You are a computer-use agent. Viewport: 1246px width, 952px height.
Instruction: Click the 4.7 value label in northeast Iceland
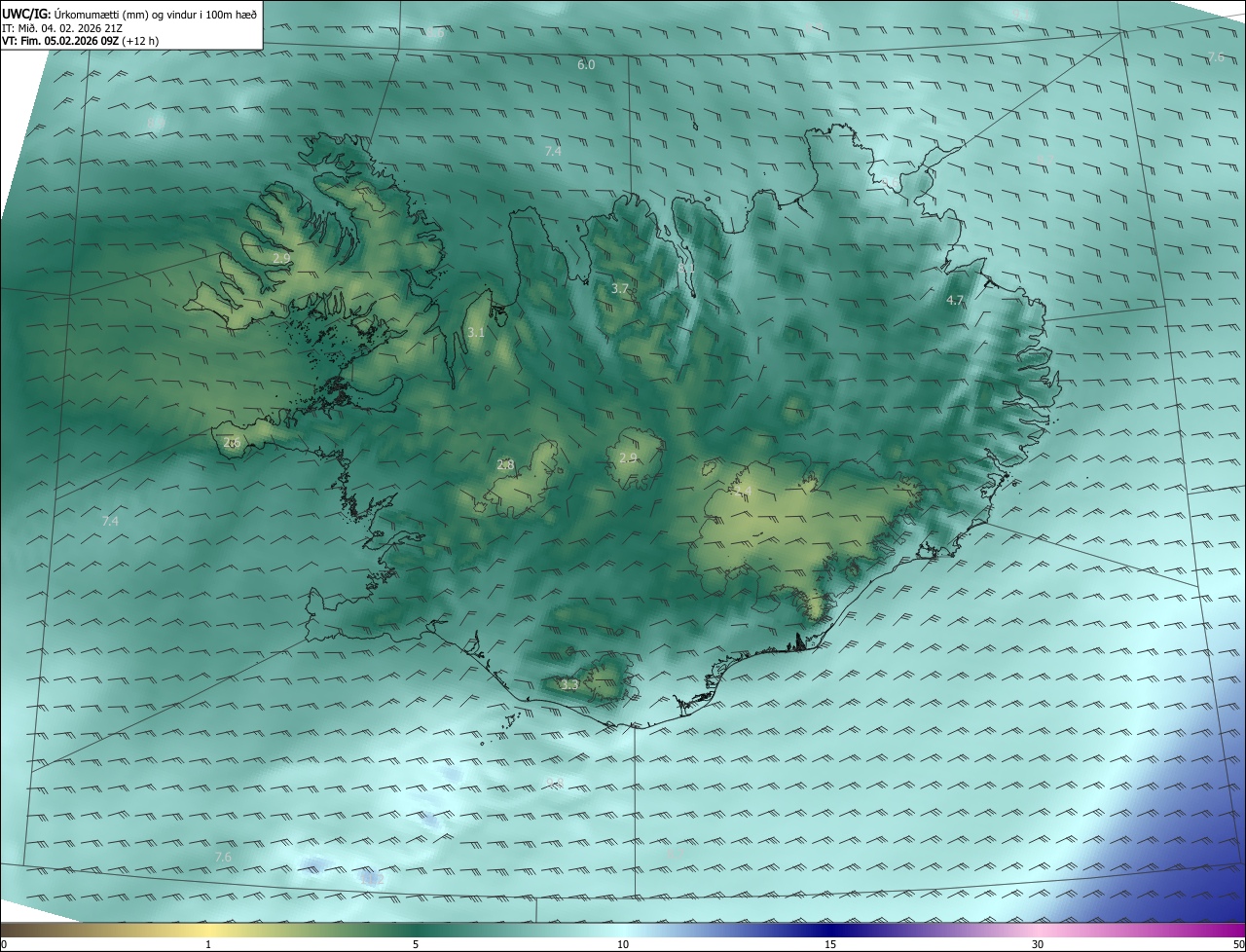(x=955, y=301)
